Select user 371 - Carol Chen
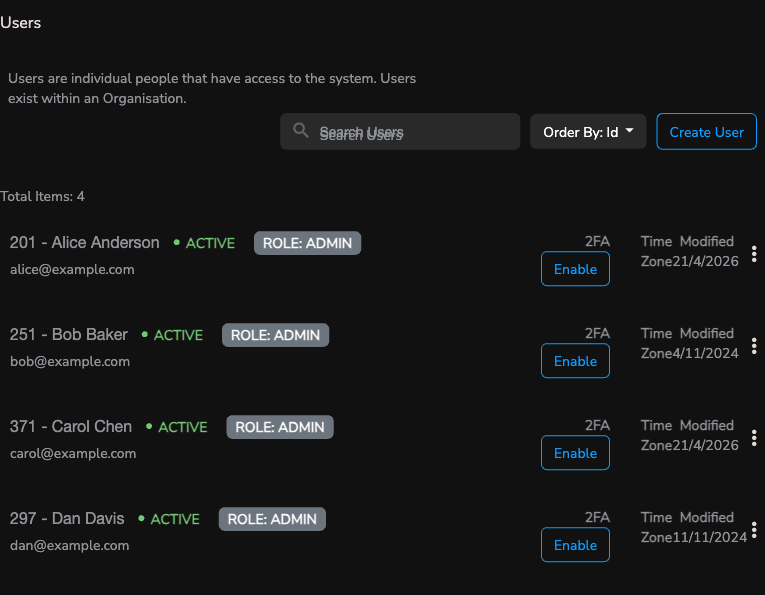Screen dimensions: 765x595 pos(71,427)
